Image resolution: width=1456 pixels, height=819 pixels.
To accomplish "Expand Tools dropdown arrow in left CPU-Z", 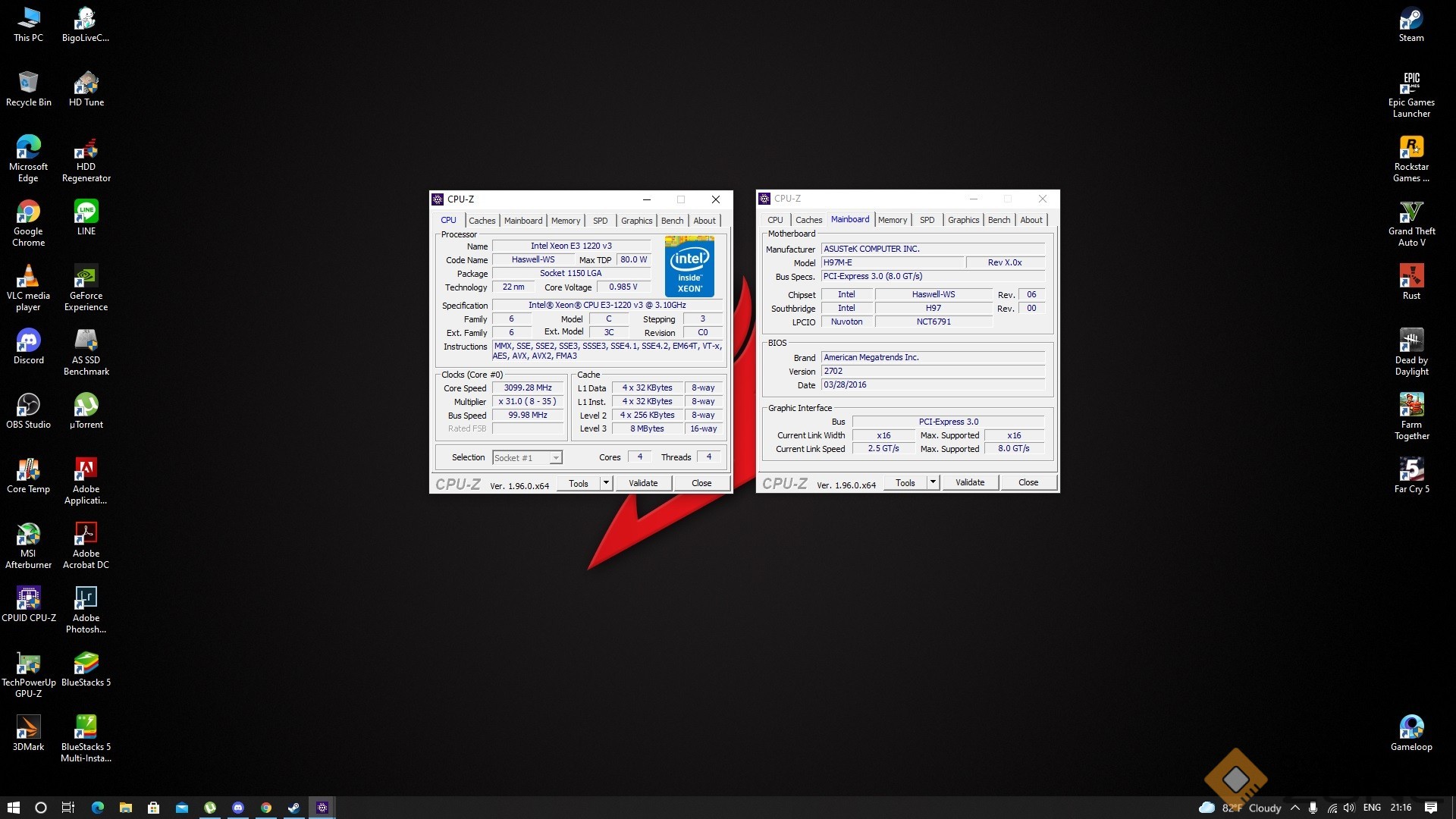I will click(606, 483).
